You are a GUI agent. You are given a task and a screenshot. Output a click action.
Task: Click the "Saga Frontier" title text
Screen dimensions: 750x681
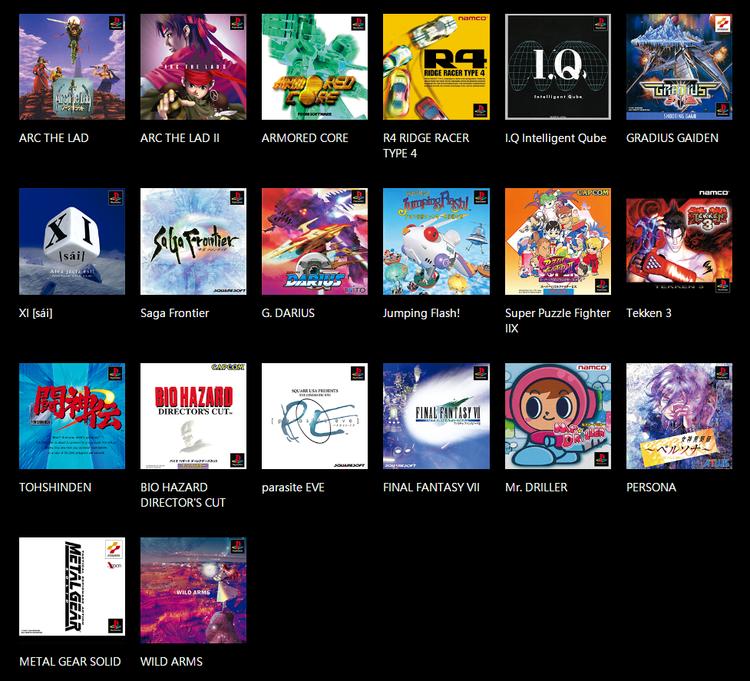point(175,313)
